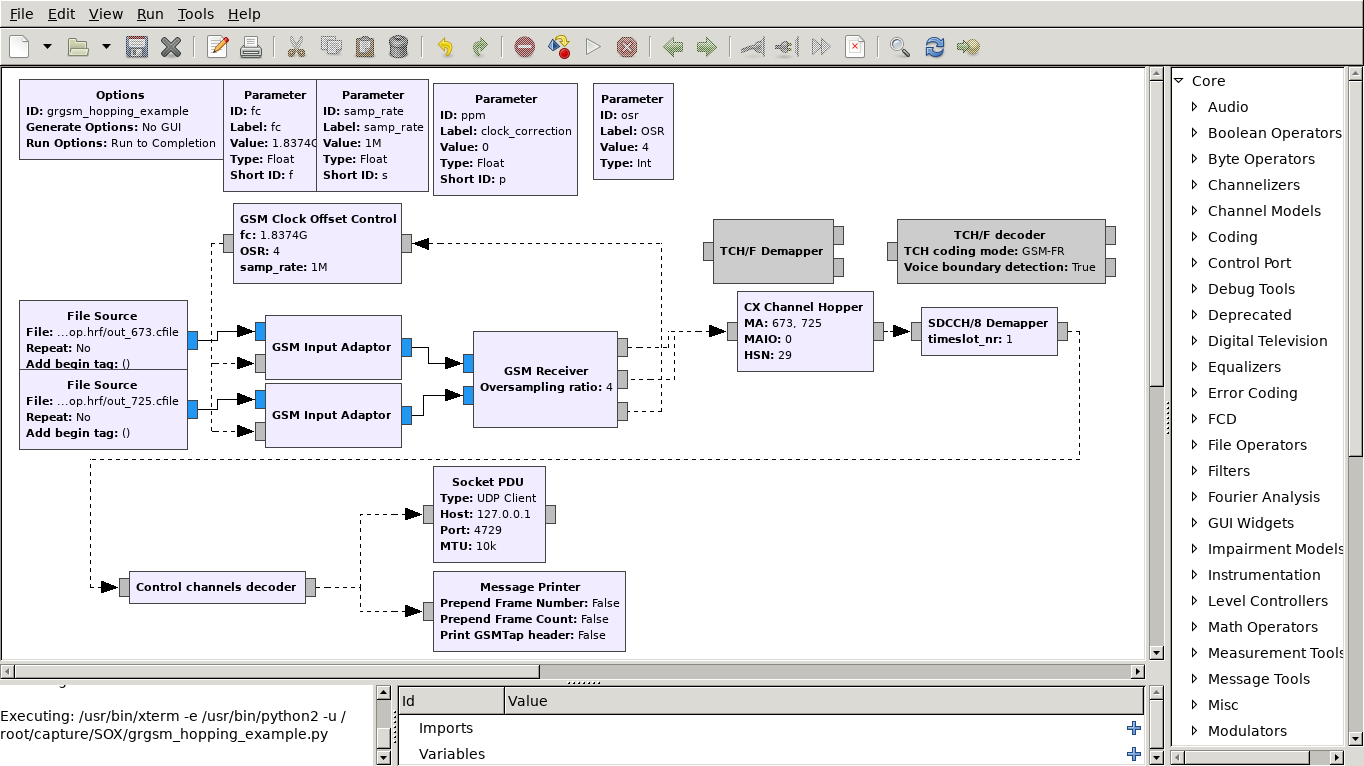This screenshot has width=1364, height=766.
Task: Expand the Byte Operators category
Action: pyautogui.click(x=1195, y=159)
